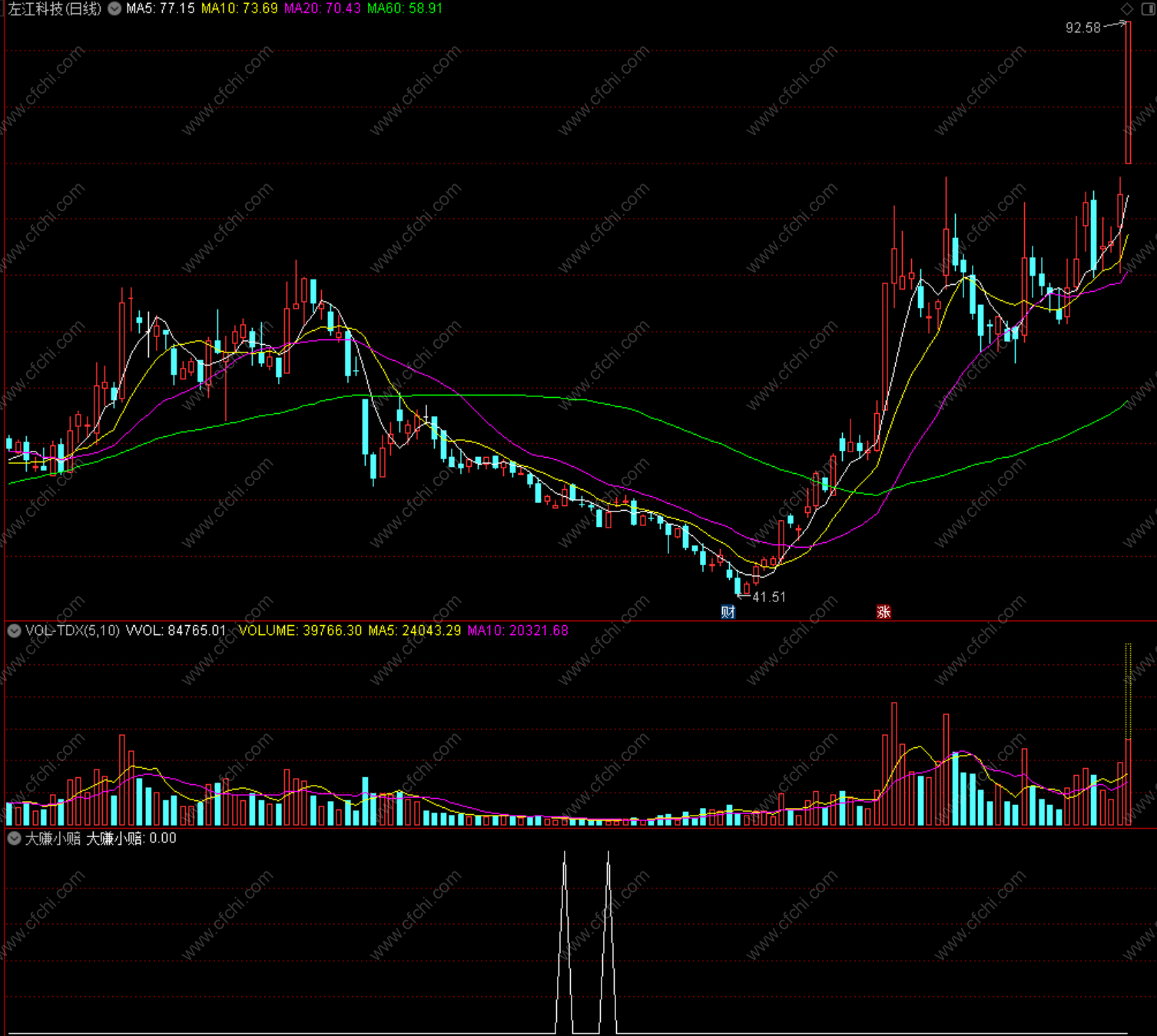This screenshot has width=1157, height=1036.
Task: Click the diamond icon at chart top-right
Action: [x=1127, y=8]
